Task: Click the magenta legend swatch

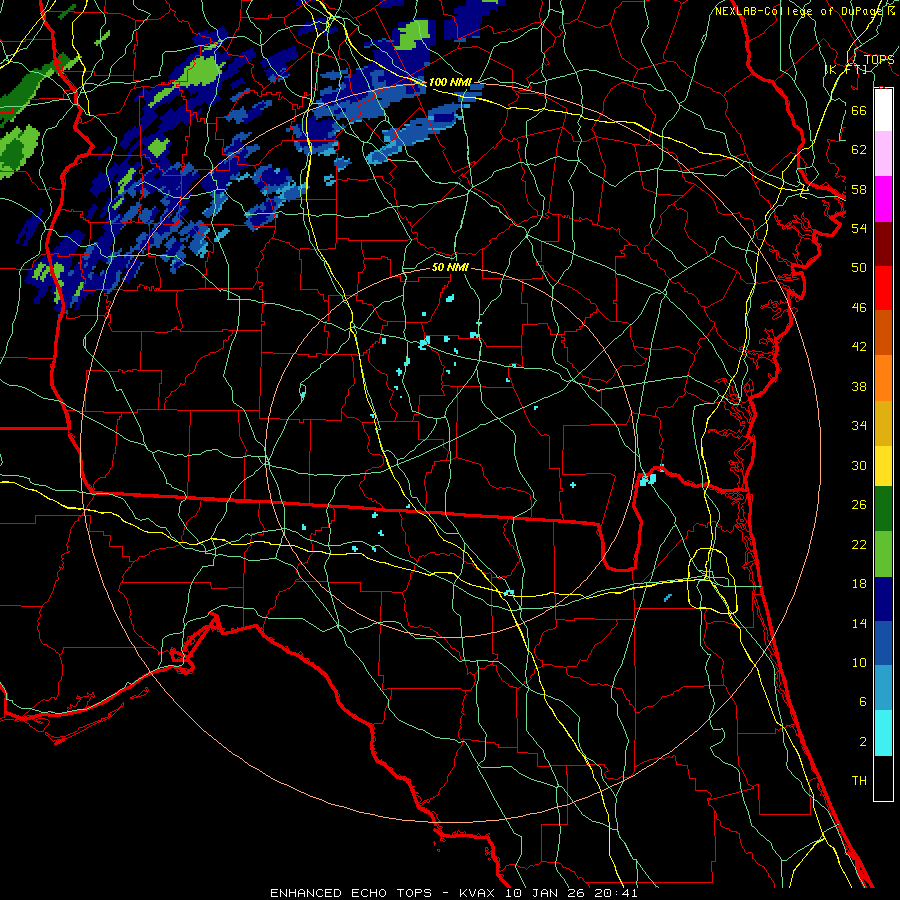Action: point(883,199)
